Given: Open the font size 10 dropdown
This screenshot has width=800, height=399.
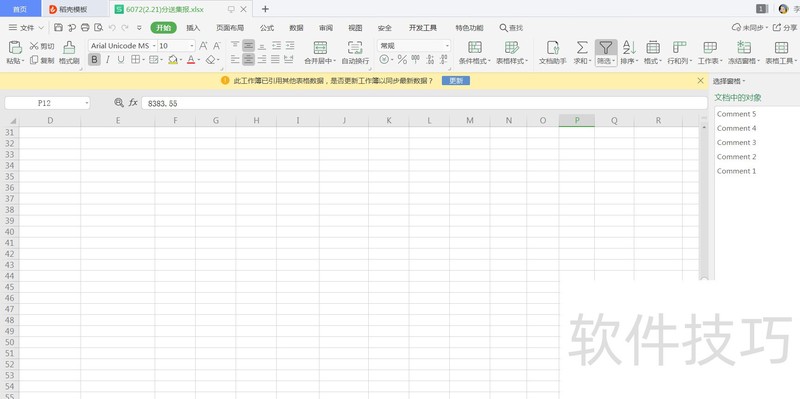Looking at the screenshot, I should click(192, 46).
